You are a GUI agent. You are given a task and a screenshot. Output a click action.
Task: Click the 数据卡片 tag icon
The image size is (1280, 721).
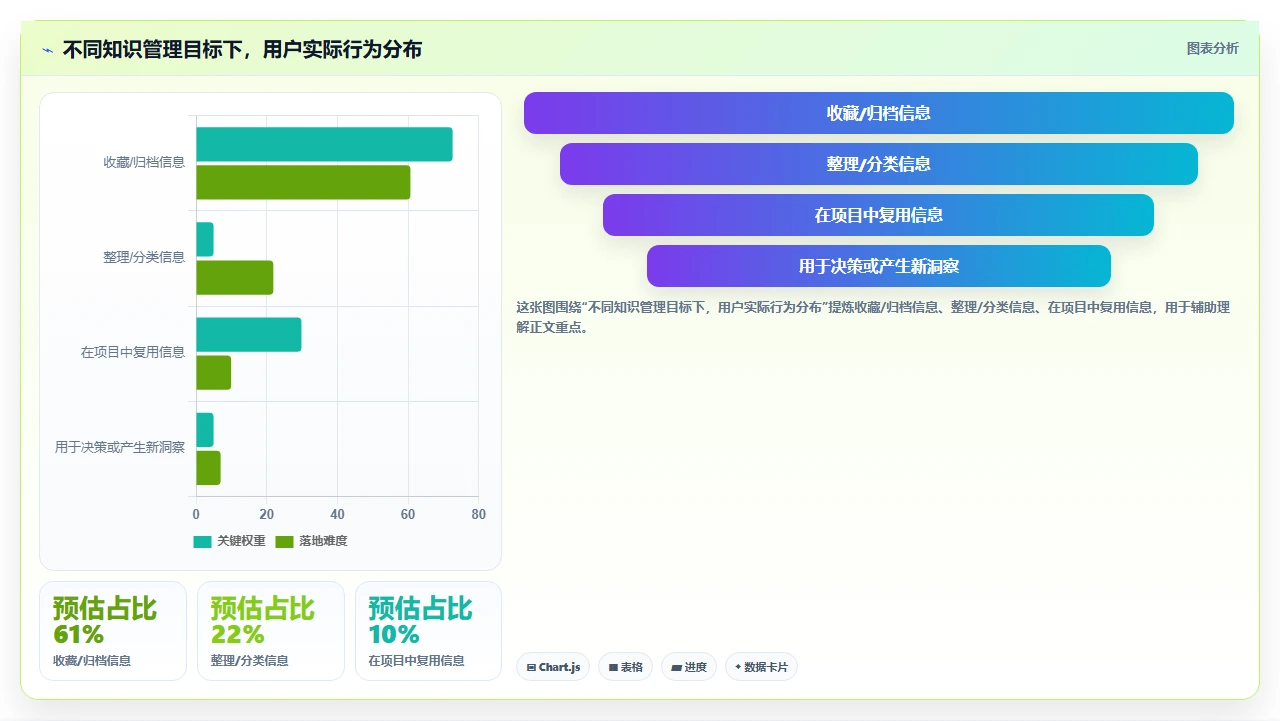738,667
